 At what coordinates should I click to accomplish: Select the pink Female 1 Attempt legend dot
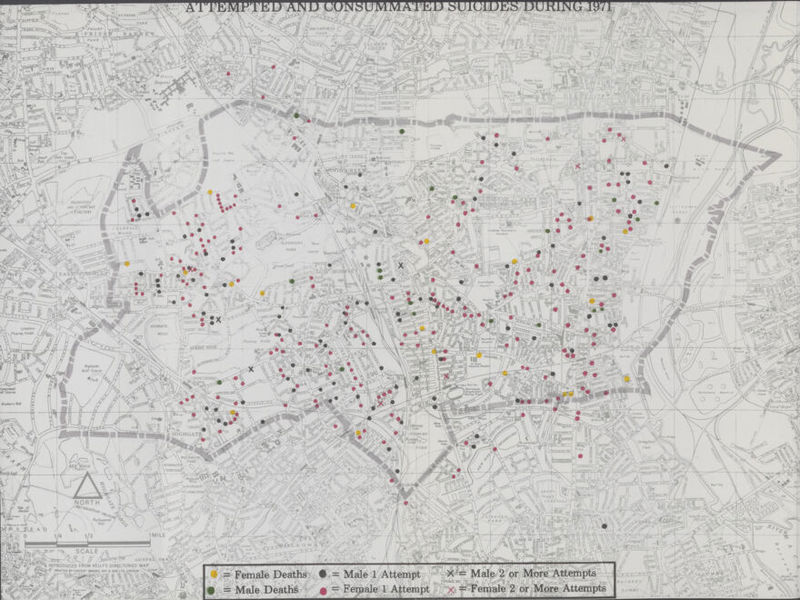coord(325,589)
